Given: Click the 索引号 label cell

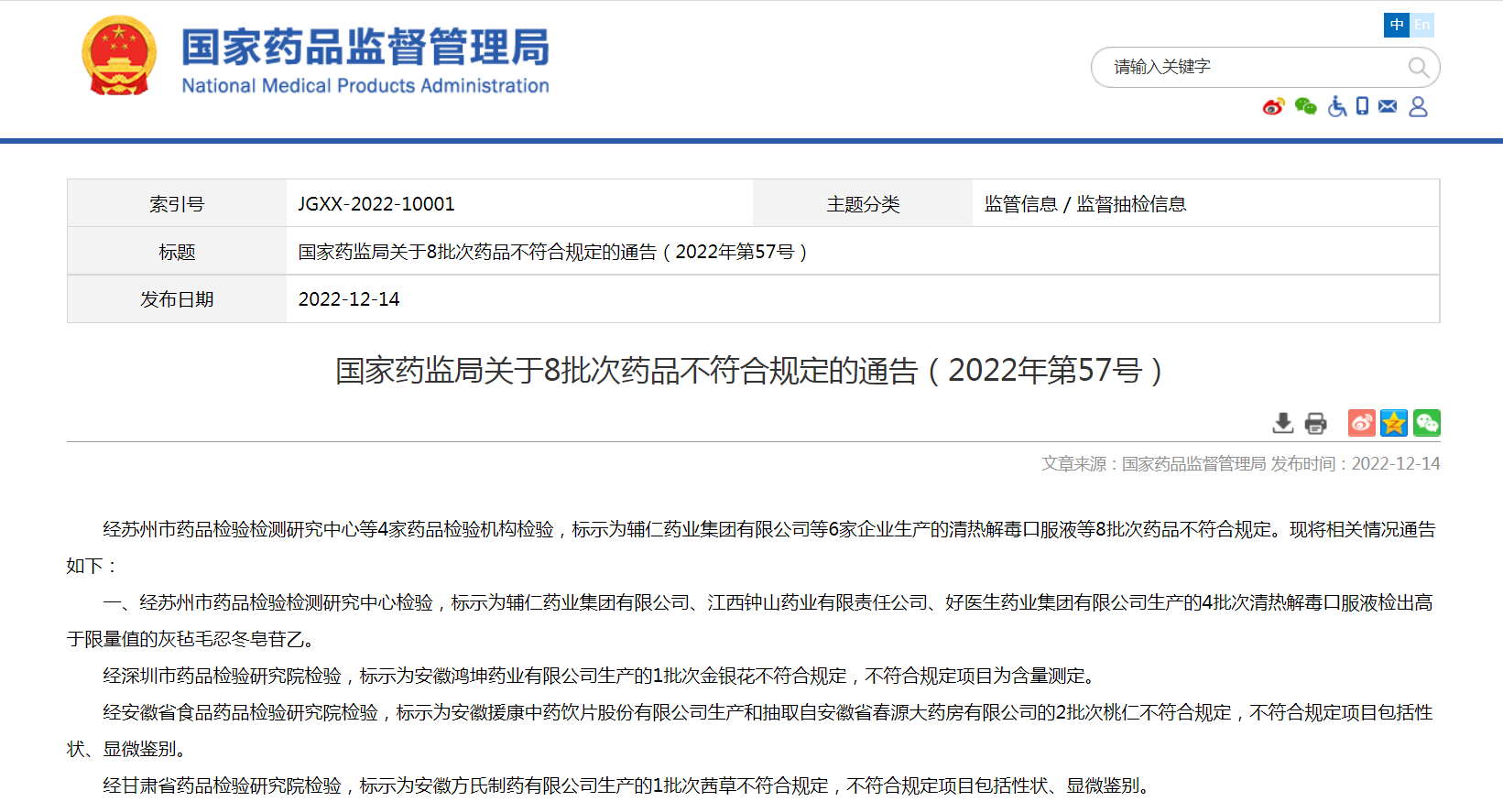Looking at the screenshot, I should [177, 204].
